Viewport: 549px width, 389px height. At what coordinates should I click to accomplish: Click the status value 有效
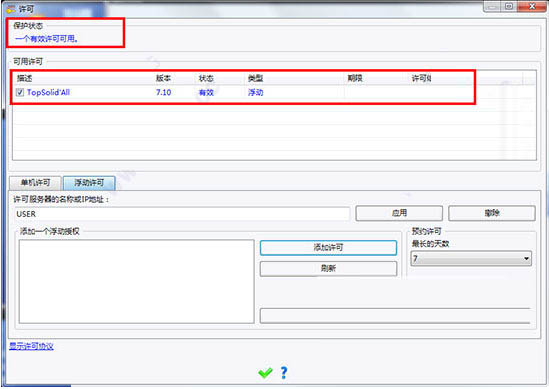coord(206,92)
